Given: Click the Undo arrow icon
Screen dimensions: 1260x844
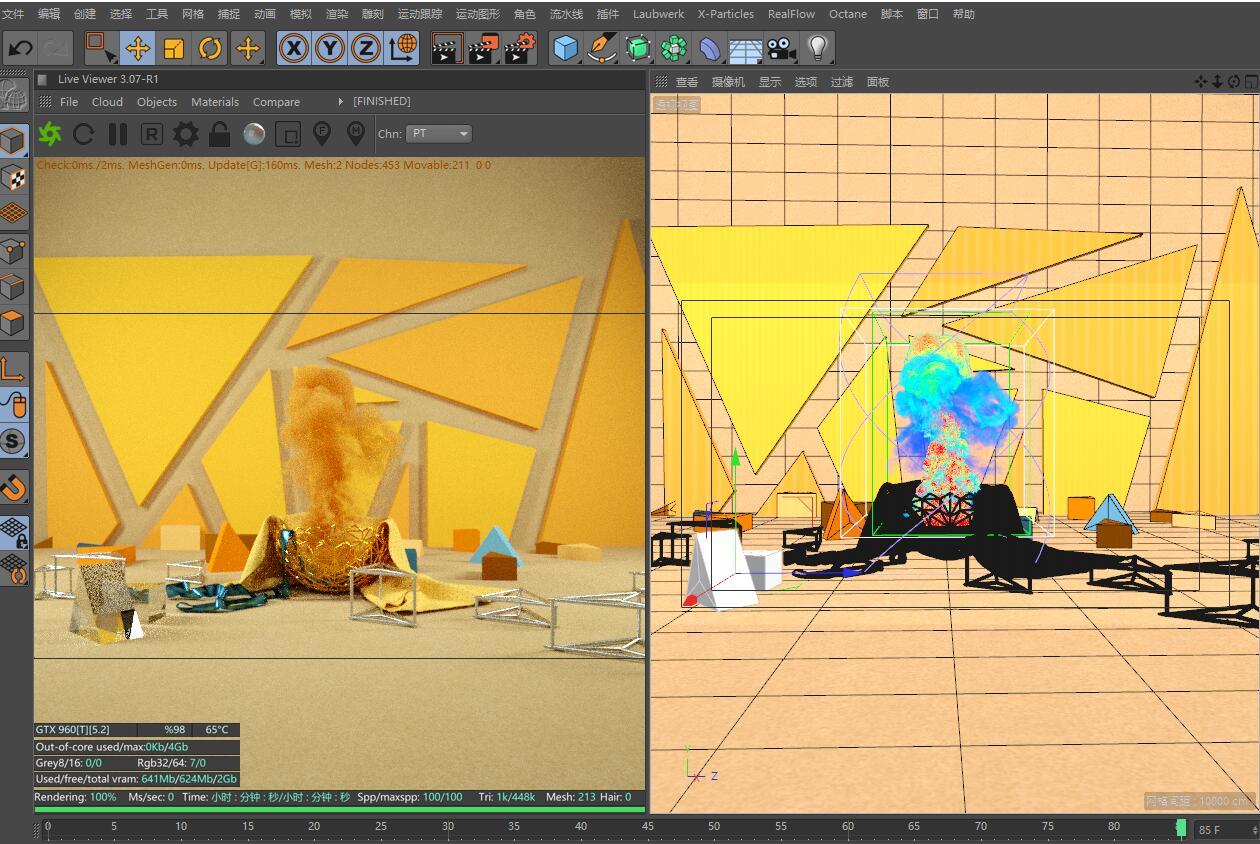Looking at the screenshot, I should (x=20, y=48).
